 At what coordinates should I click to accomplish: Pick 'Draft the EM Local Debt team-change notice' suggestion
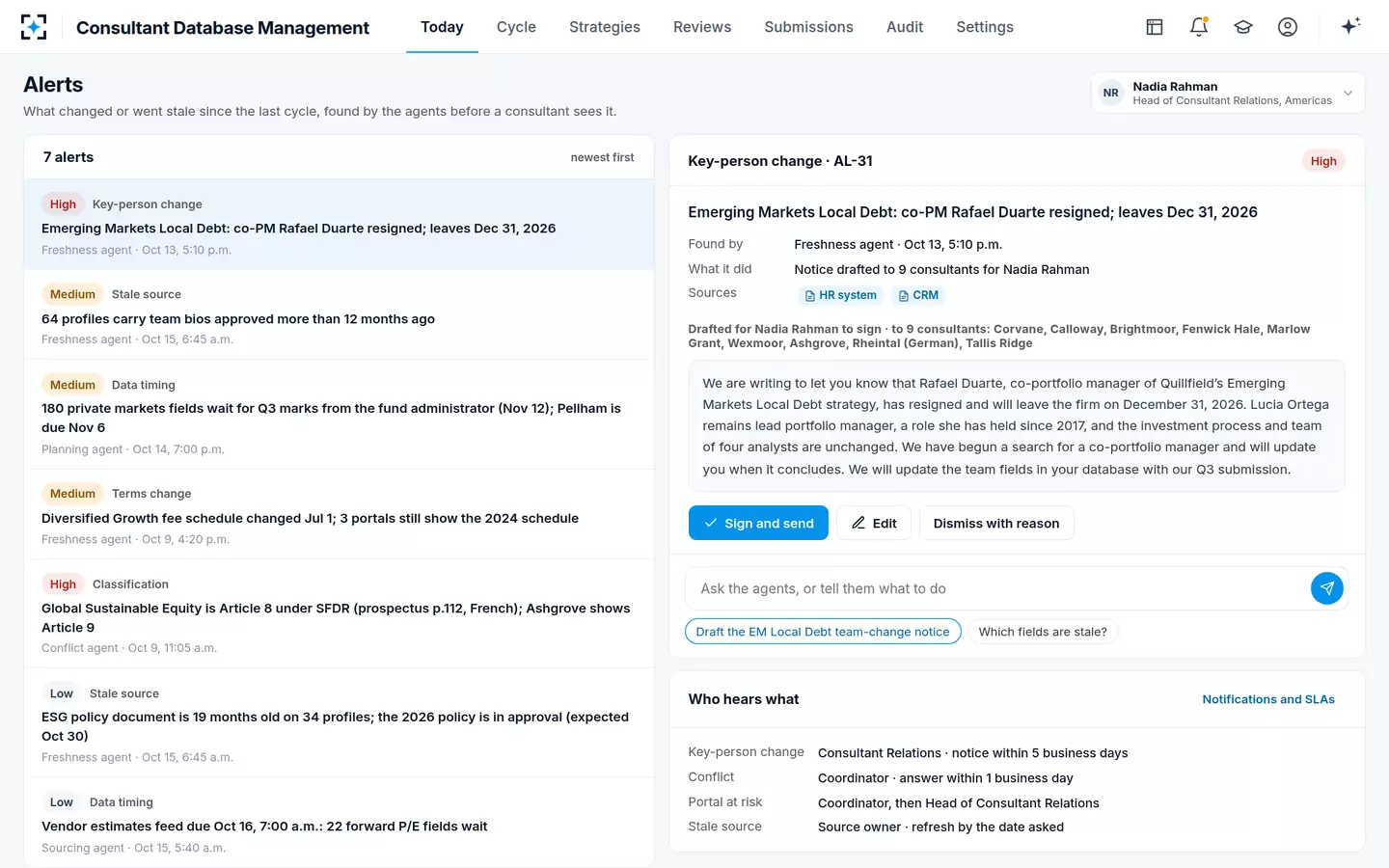(823, 632)
